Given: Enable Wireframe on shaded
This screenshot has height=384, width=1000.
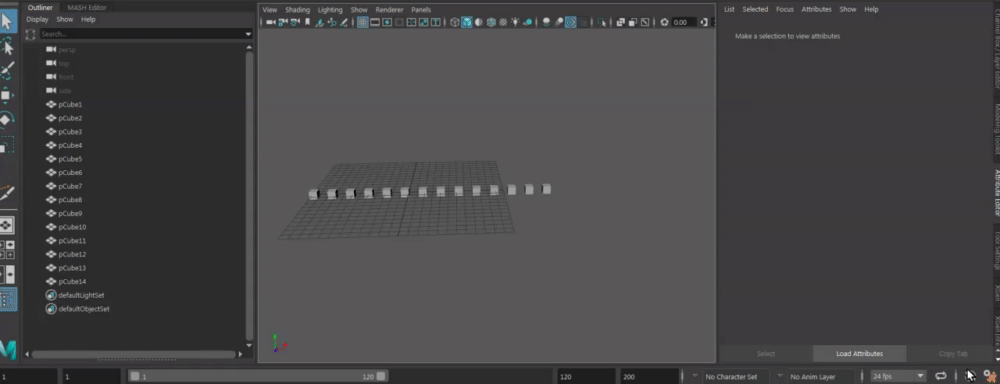Looking at the screenshot, I should click(491, 22).
